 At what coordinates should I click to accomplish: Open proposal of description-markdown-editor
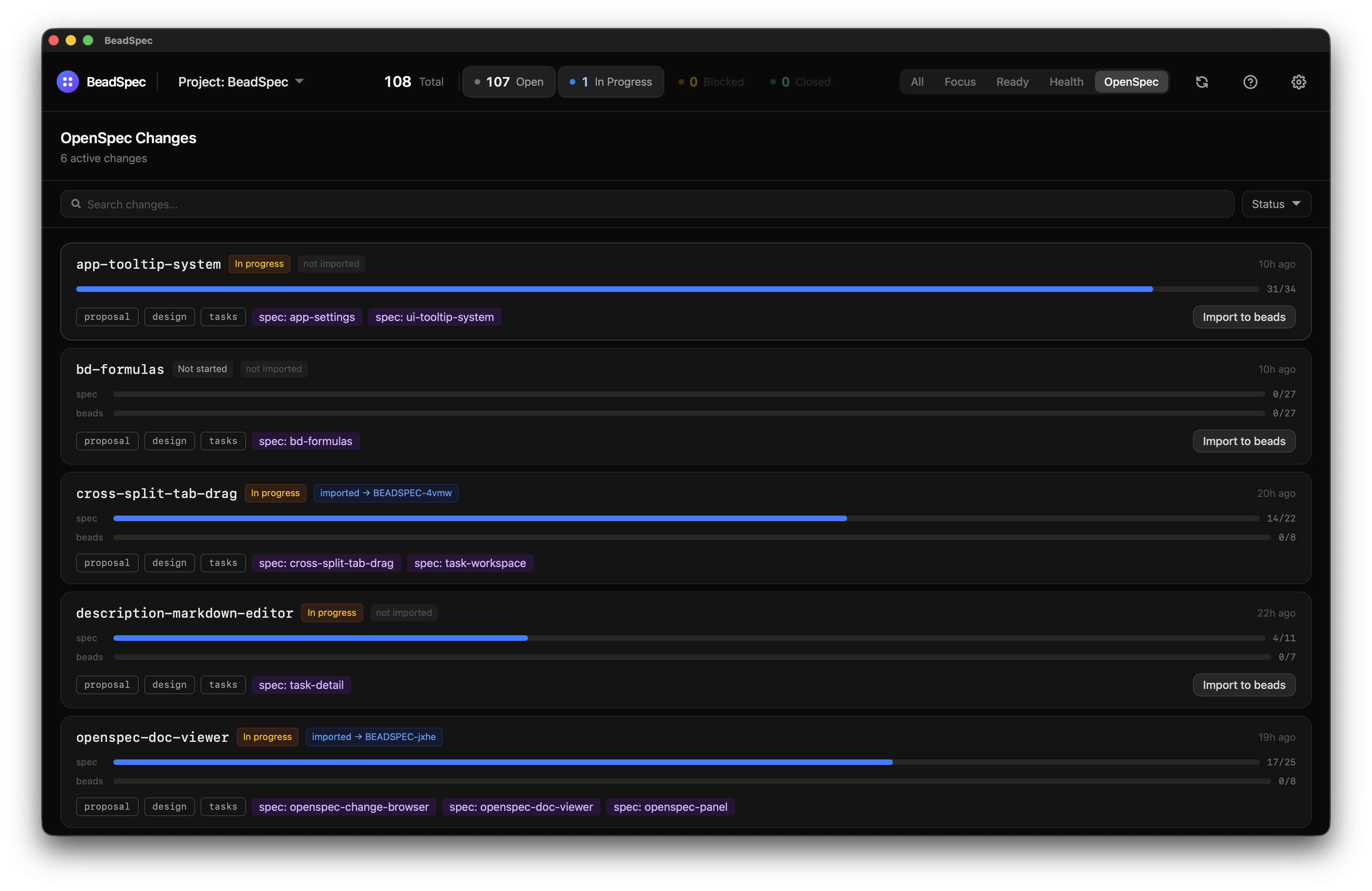point(107,685)
